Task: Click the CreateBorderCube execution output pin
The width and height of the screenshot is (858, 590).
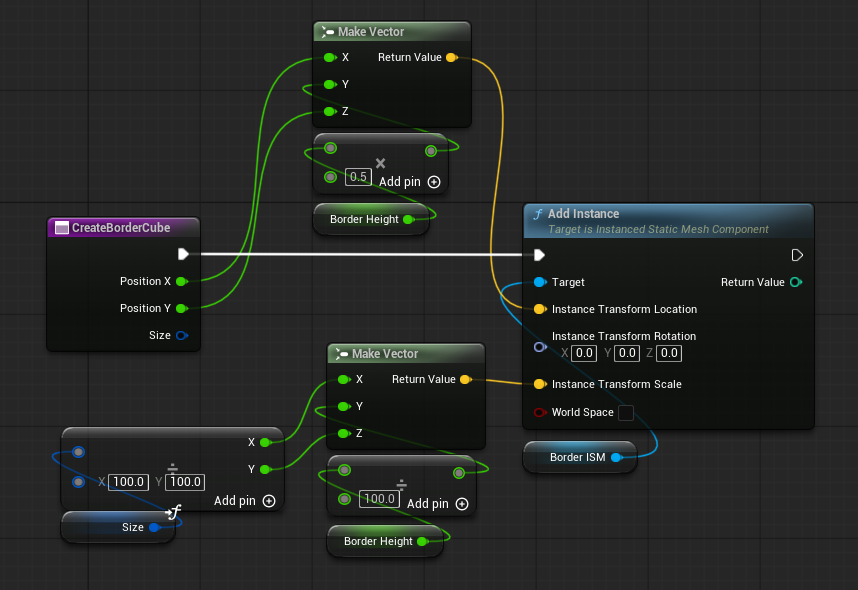Action: point(183,254)
